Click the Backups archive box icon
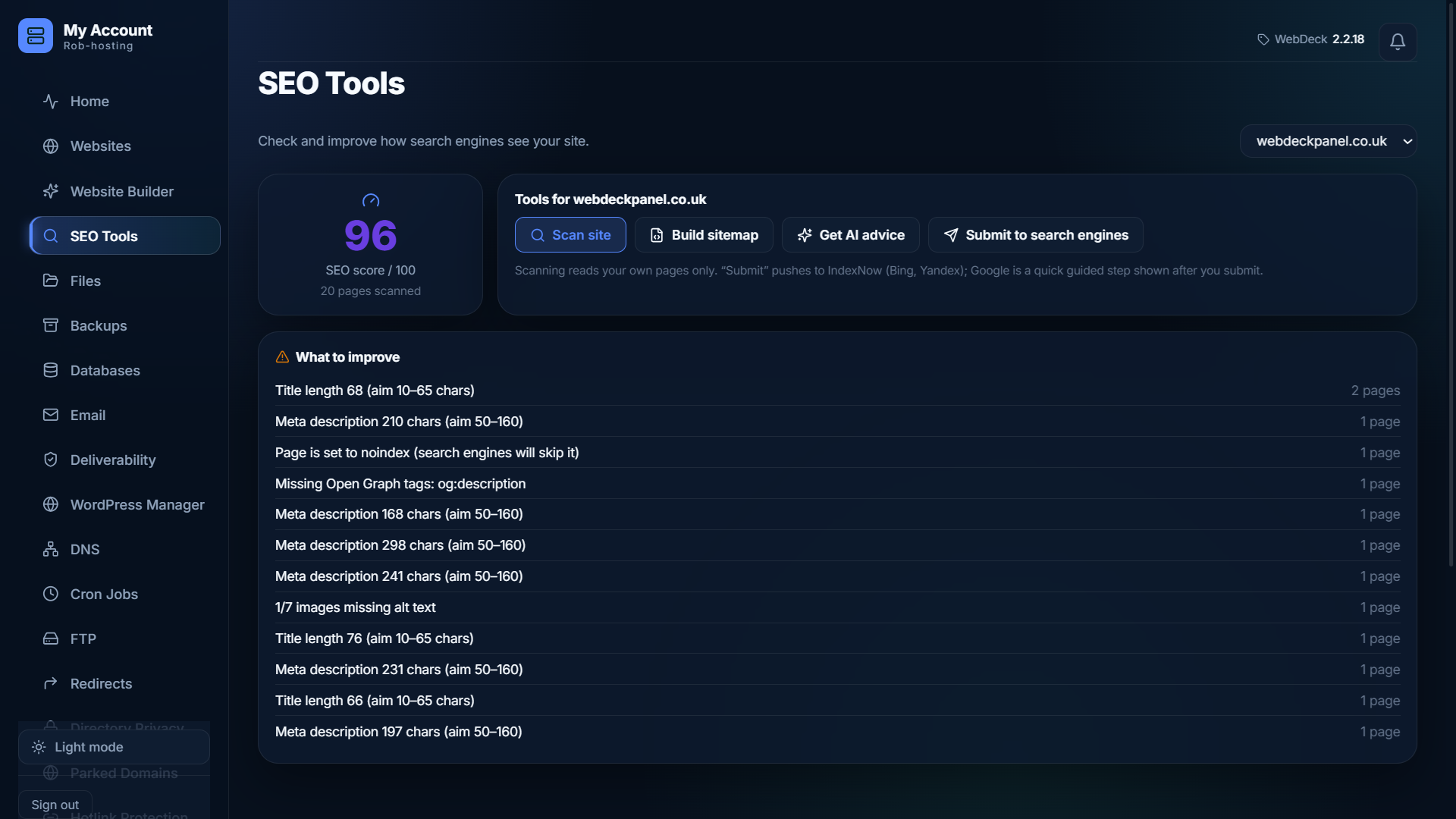This screenshot has height=819, width=1456. pos(51,325)
